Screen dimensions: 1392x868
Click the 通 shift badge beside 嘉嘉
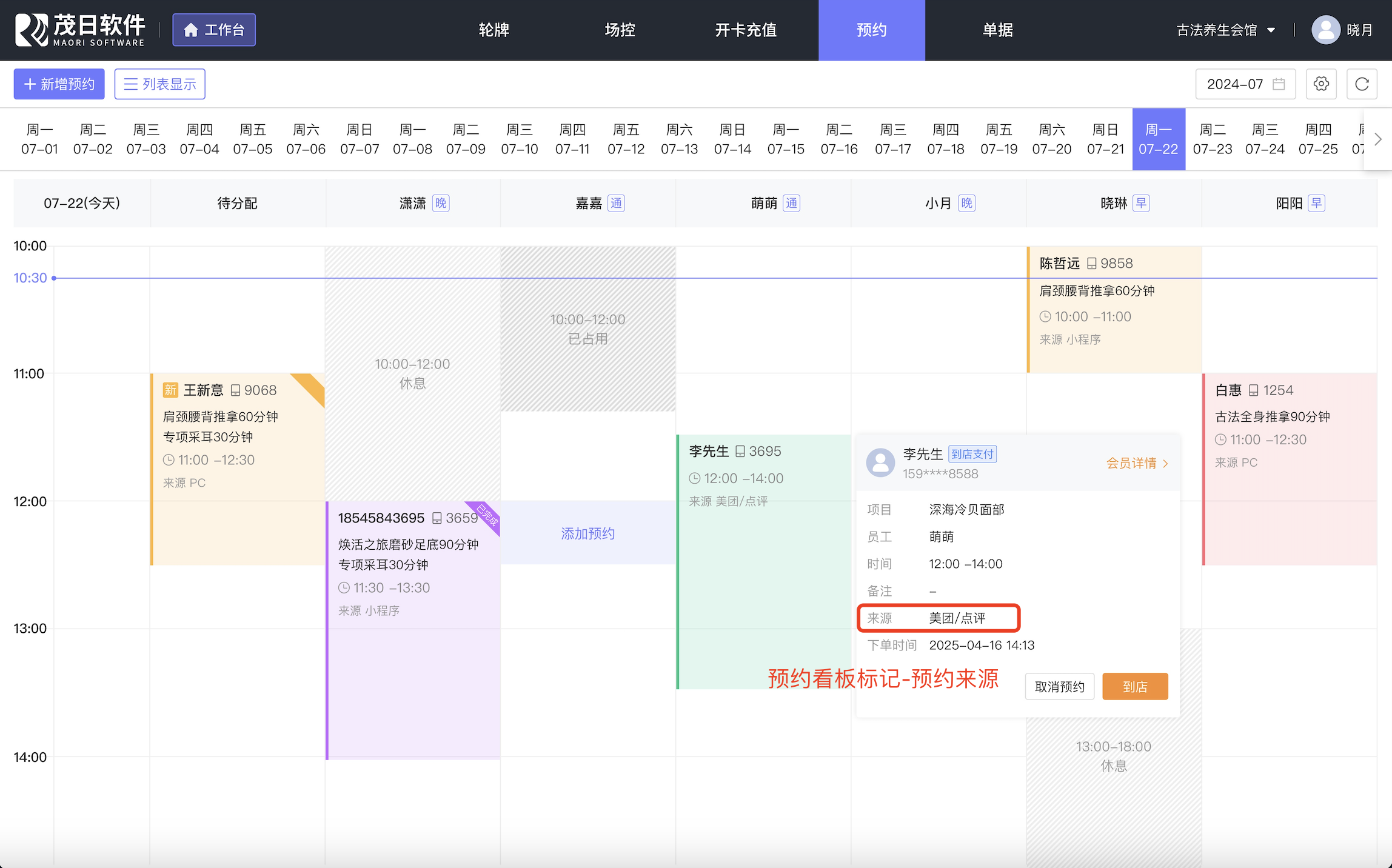tap(616, 203)
